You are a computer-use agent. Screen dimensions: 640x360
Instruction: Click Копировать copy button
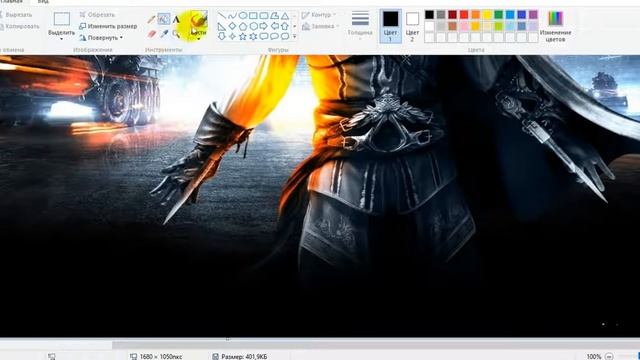click(x=20, y=27)
